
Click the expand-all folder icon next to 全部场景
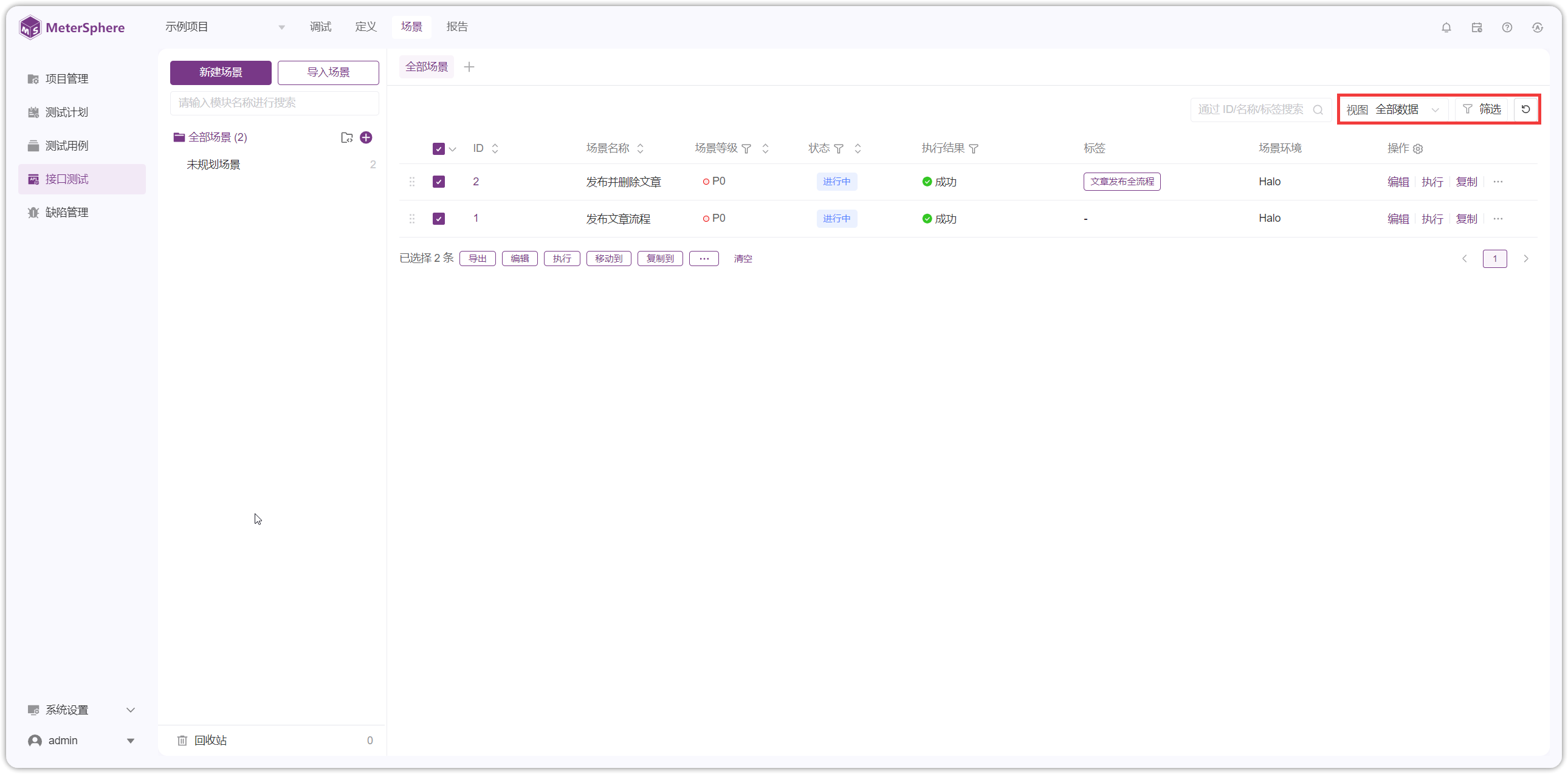(347, 137)
